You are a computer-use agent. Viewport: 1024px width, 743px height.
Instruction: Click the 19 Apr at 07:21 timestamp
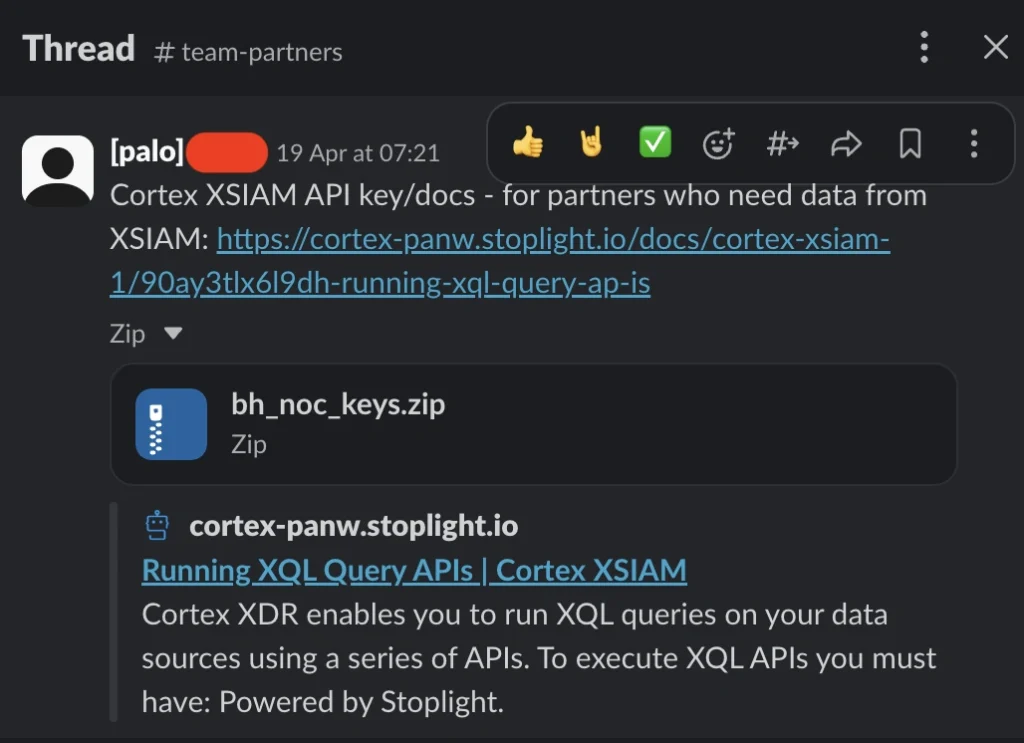click(358, 153)
